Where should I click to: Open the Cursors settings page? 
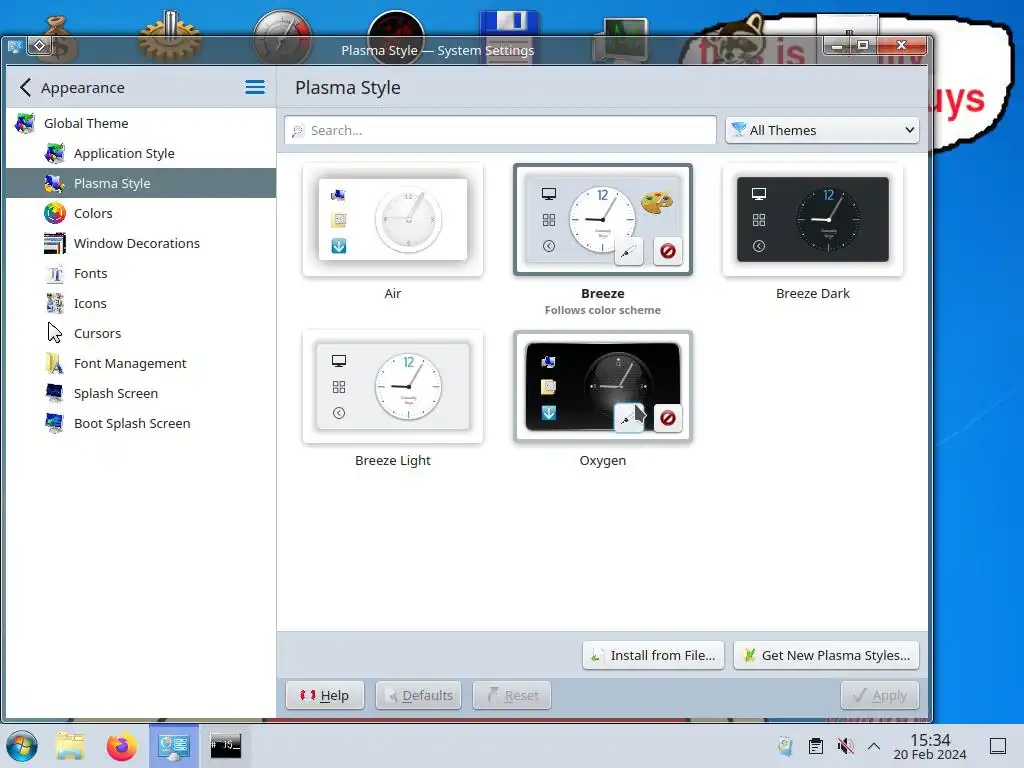click(140, 334)
